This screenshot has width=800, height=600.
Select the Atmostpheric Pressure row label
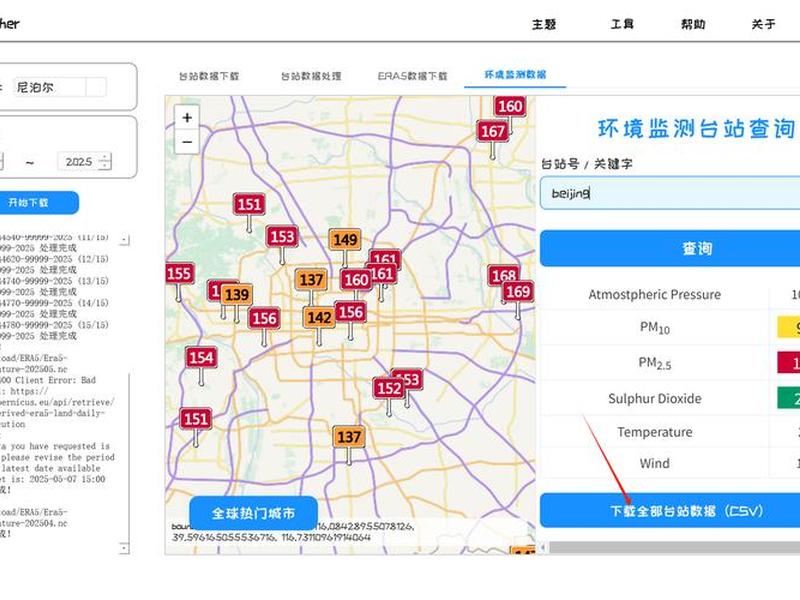coord(654,295)
